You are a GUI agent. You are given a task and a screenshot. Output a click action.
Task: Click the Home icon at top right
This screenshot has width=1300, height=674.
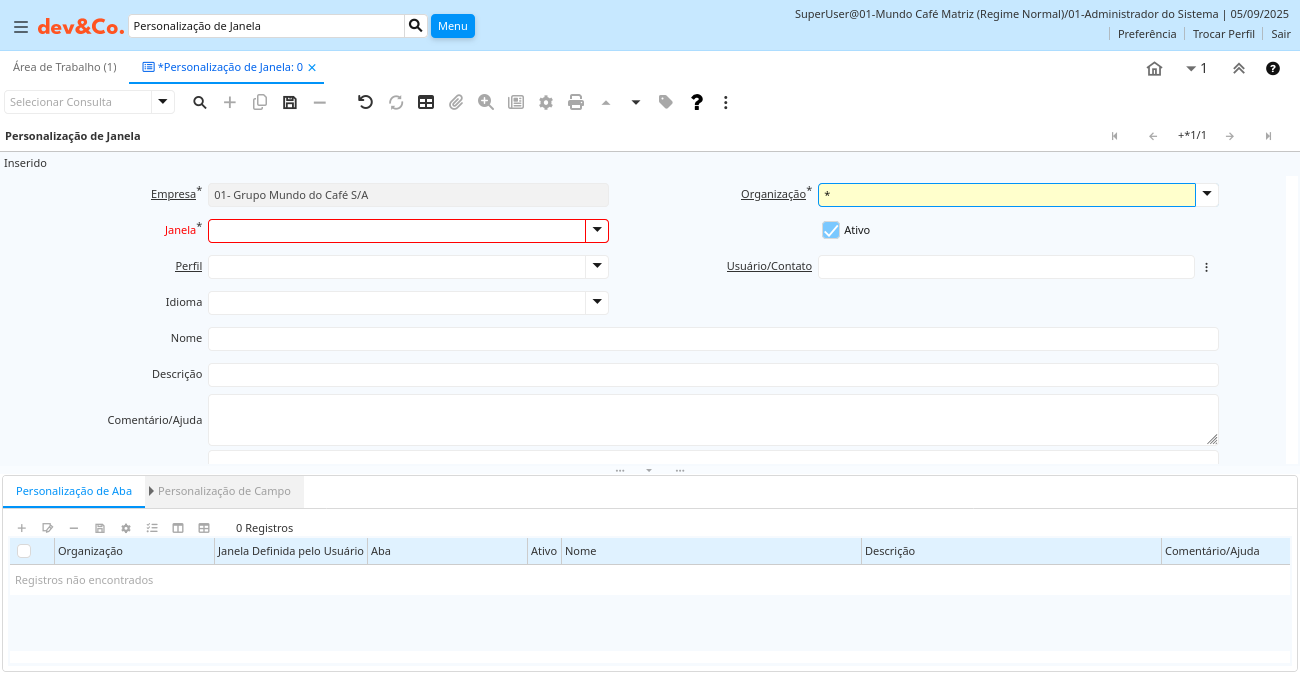pos(1154,68)
